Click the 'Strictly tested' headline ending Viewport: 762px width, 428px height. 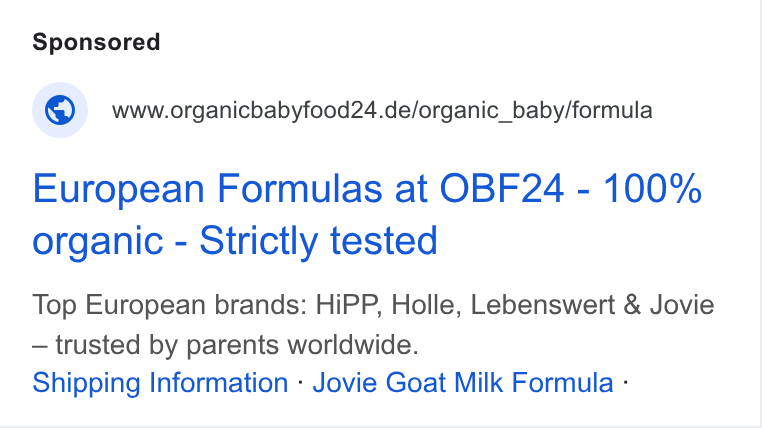[x=318, y=240]
